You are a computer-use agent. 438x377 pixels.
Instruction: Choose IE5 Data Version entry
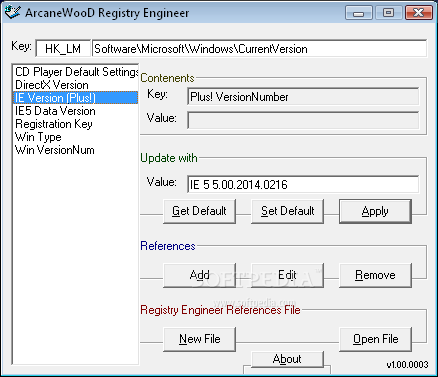[x=75, y=111]
